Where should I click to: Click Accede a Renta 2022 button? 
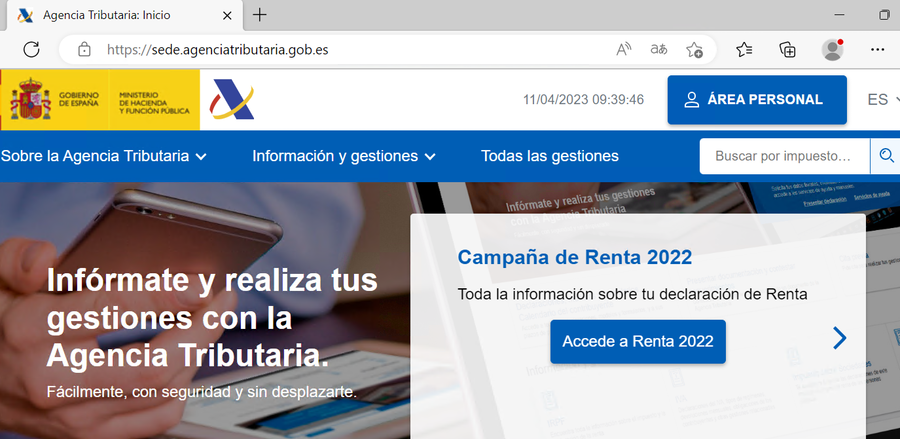(x=638, y=341)
